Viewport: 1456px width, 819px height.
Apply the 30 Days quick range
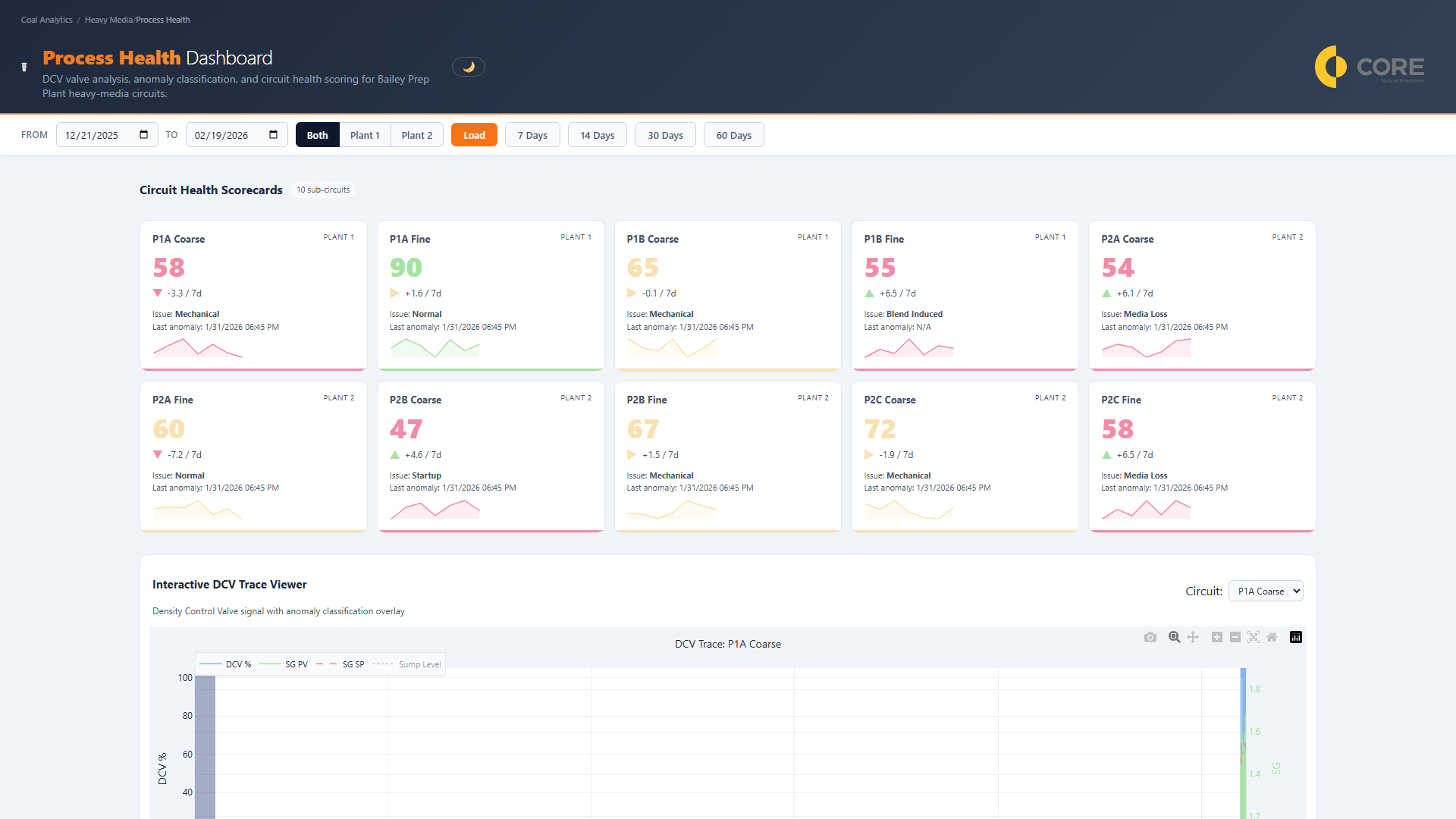click(665, 134)
